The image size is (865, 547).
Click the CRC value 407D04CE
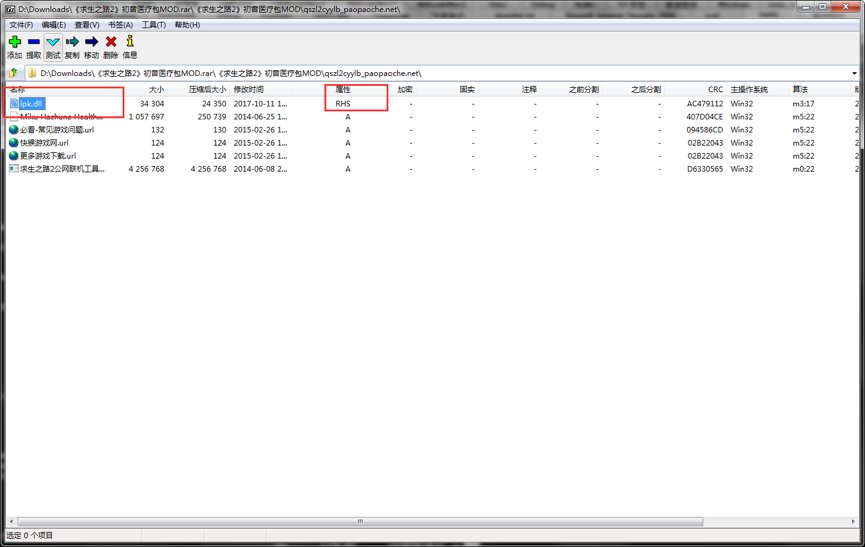click(x=704, y=117)
